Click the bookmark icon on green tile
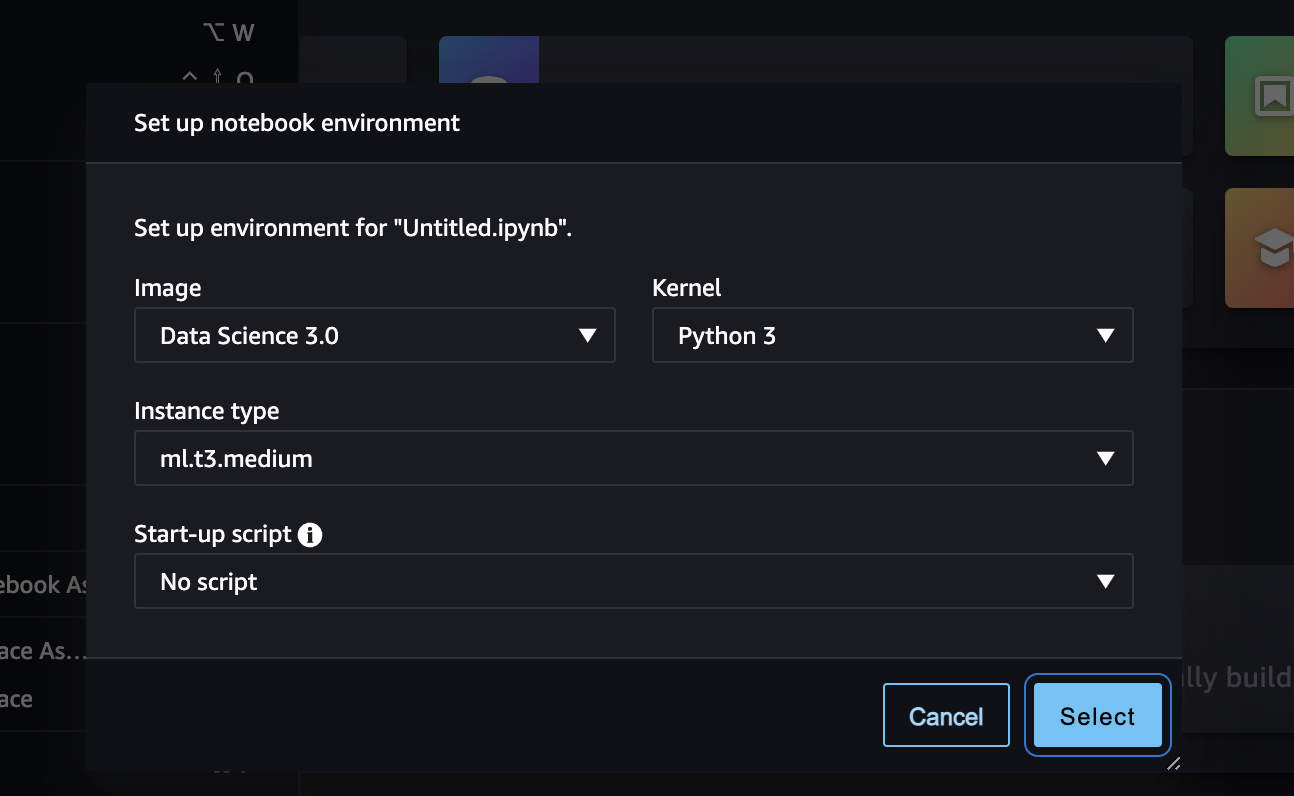Image resolution: width=1294 pixels, height=796 pixels. [x=1273, y=96]
